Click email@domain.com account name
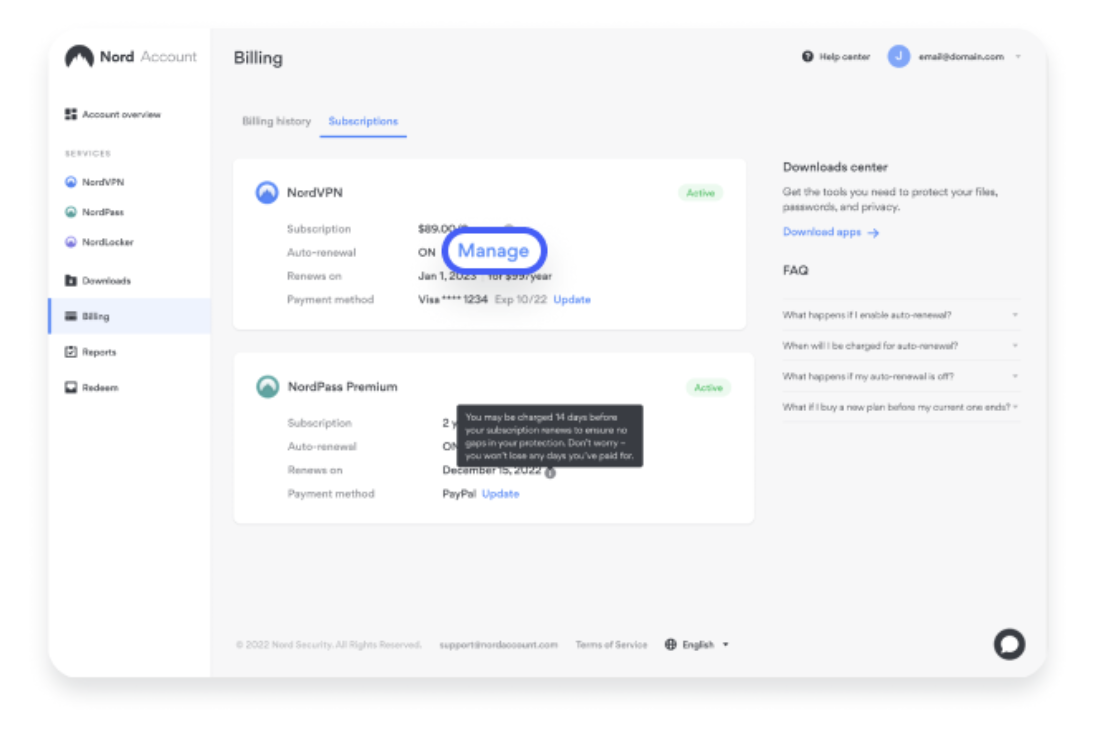 (x=961, y=56)
